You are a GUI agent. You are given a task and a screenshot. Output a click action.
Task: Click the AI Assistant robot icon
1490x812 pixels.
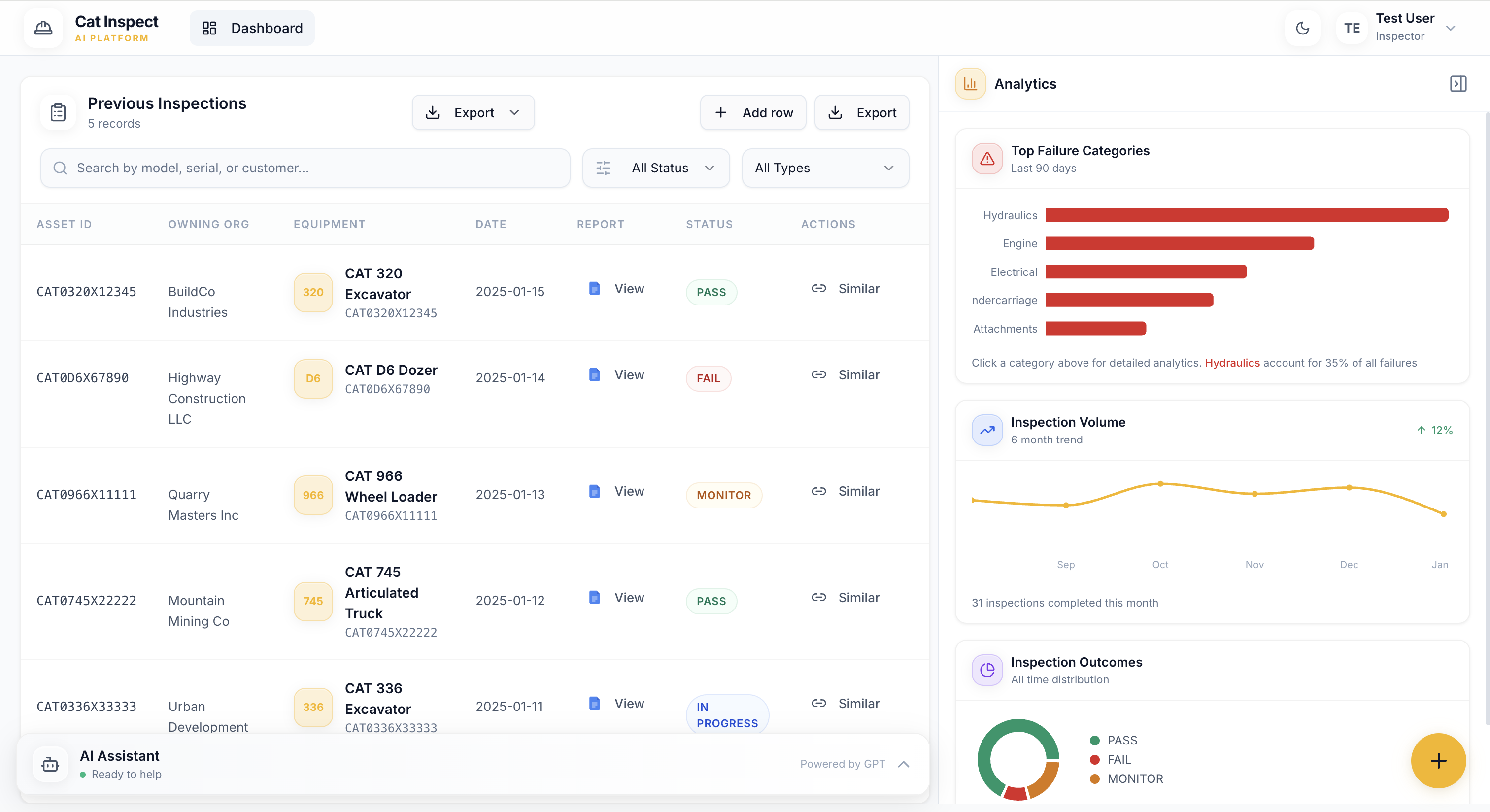coord(50,764)
